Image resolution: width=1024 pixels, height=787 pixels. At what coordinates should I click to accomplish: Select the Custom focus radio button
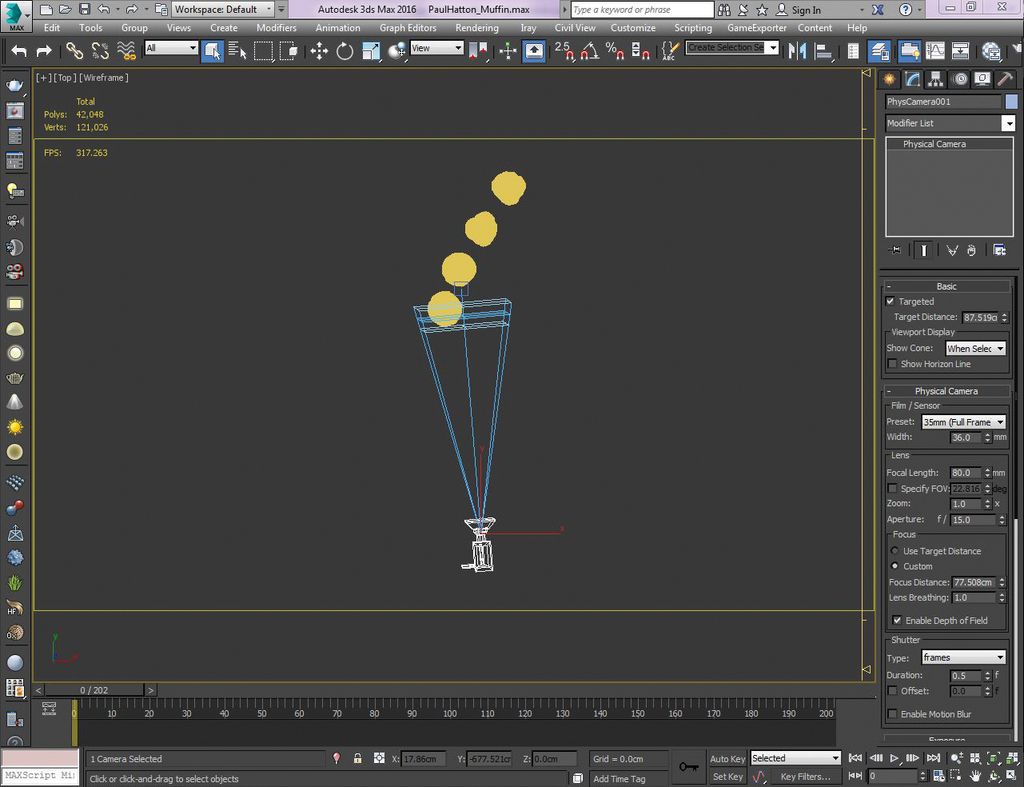pos(894,566)
